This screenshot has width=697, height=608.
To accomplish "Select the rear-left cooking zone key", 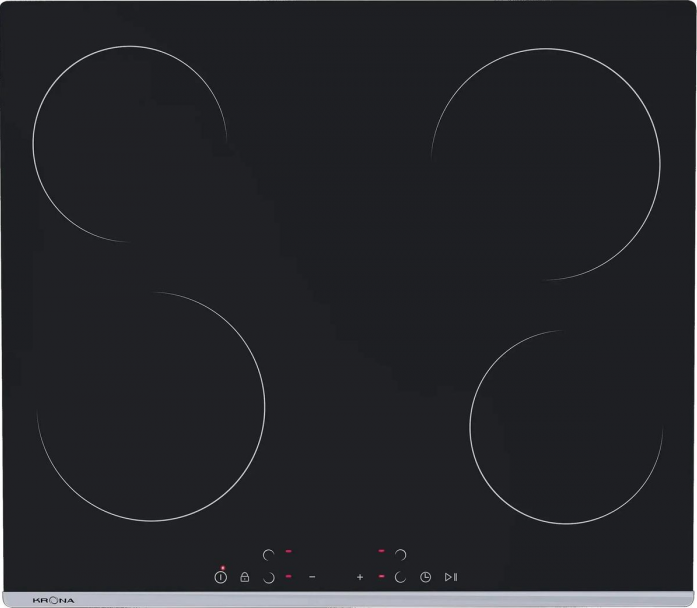I will tap(268, 555).
